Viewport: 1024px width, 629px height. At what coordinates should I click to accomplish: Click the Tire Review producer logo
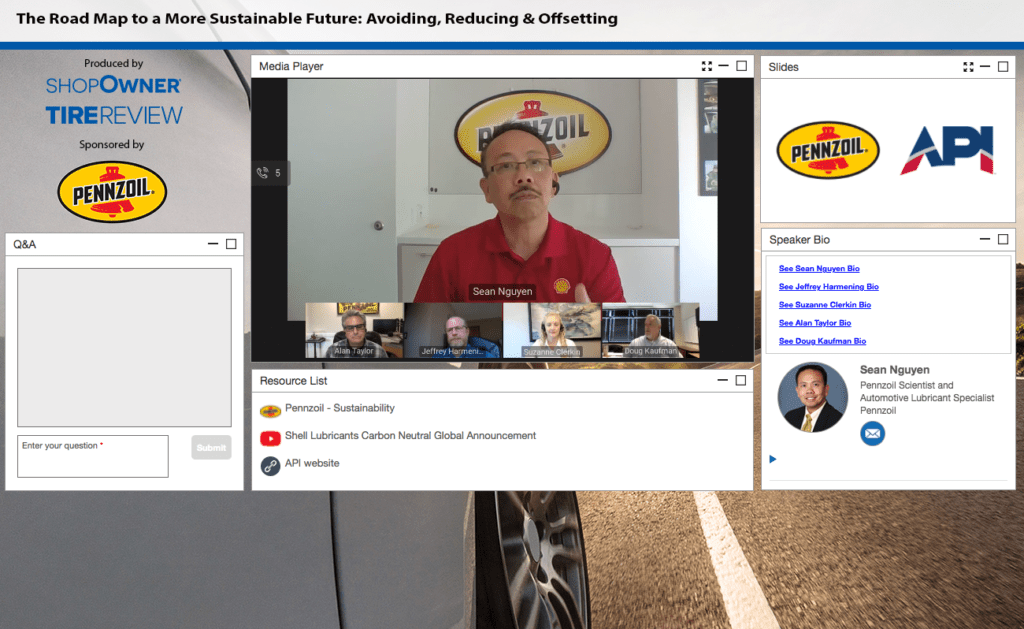tap(114, 116)
